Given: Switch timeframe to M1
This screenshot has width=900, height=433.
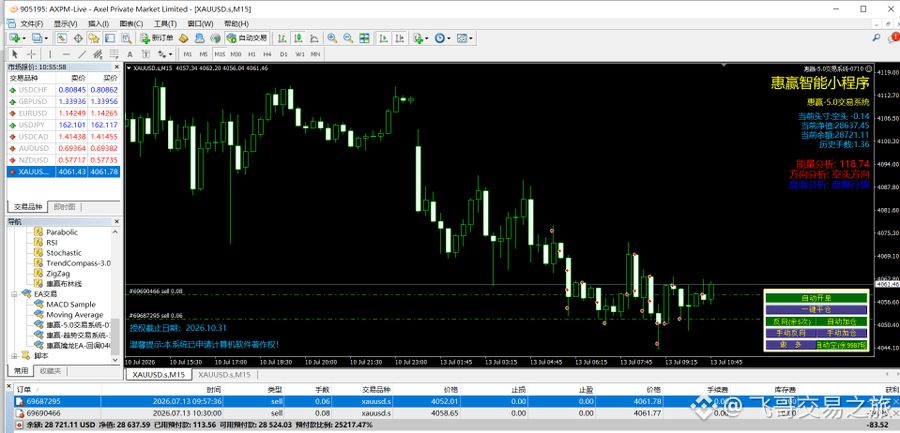Looking at the screenshot, I should point(188,54).
